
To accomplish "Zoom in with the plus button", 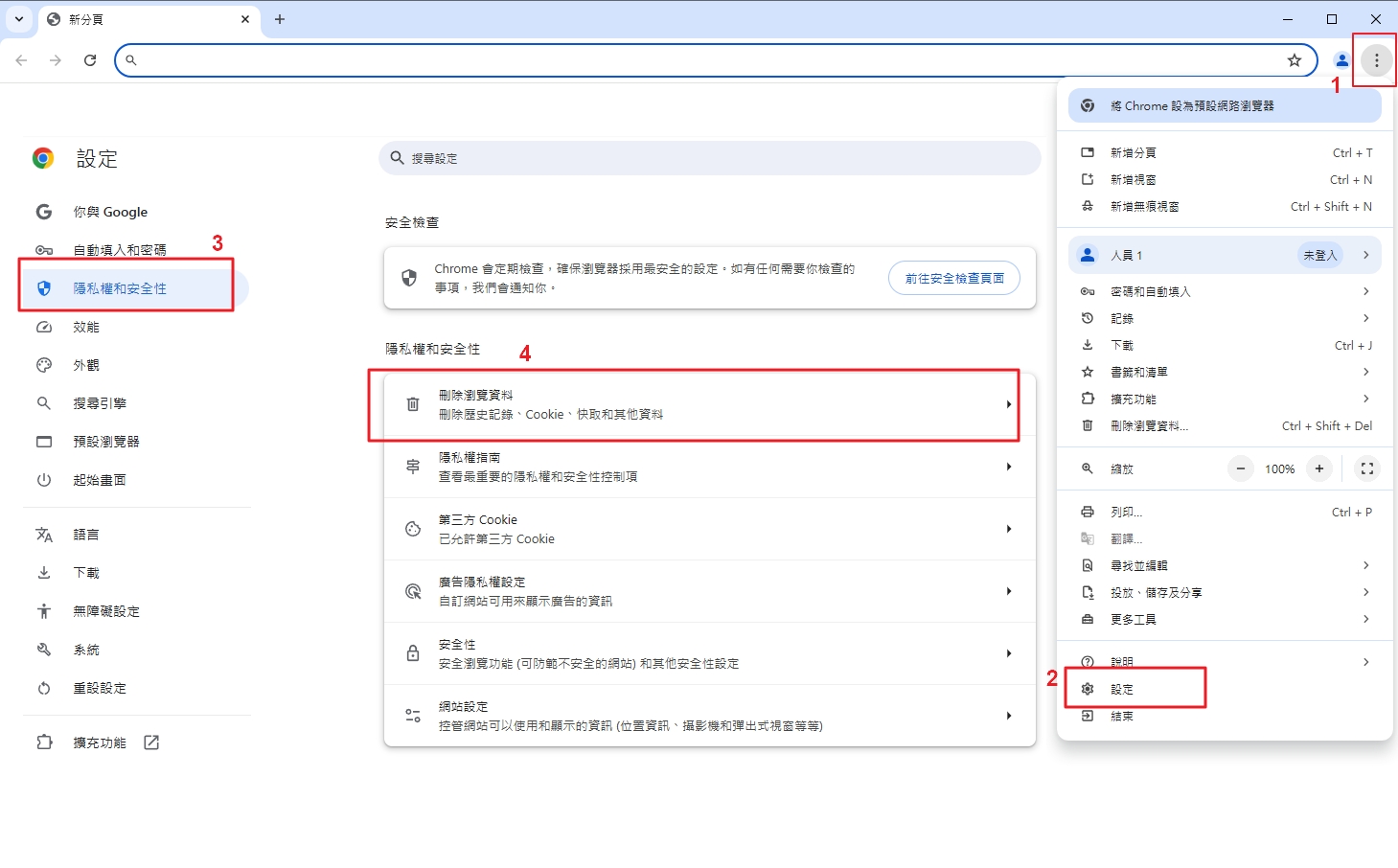I will (x=1318, y=468).
